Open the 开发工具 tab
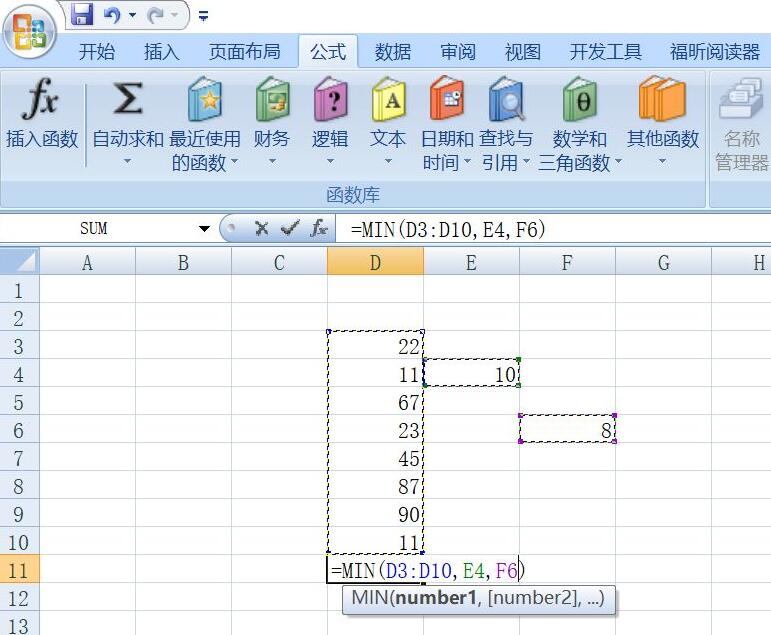The height and width of the screenshot is (635, 771). tap(605, 51)
